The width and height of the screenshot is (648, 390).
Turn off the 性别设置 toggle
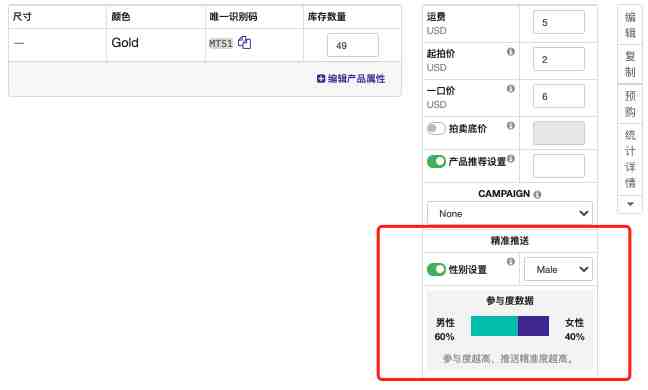(436, 269)
